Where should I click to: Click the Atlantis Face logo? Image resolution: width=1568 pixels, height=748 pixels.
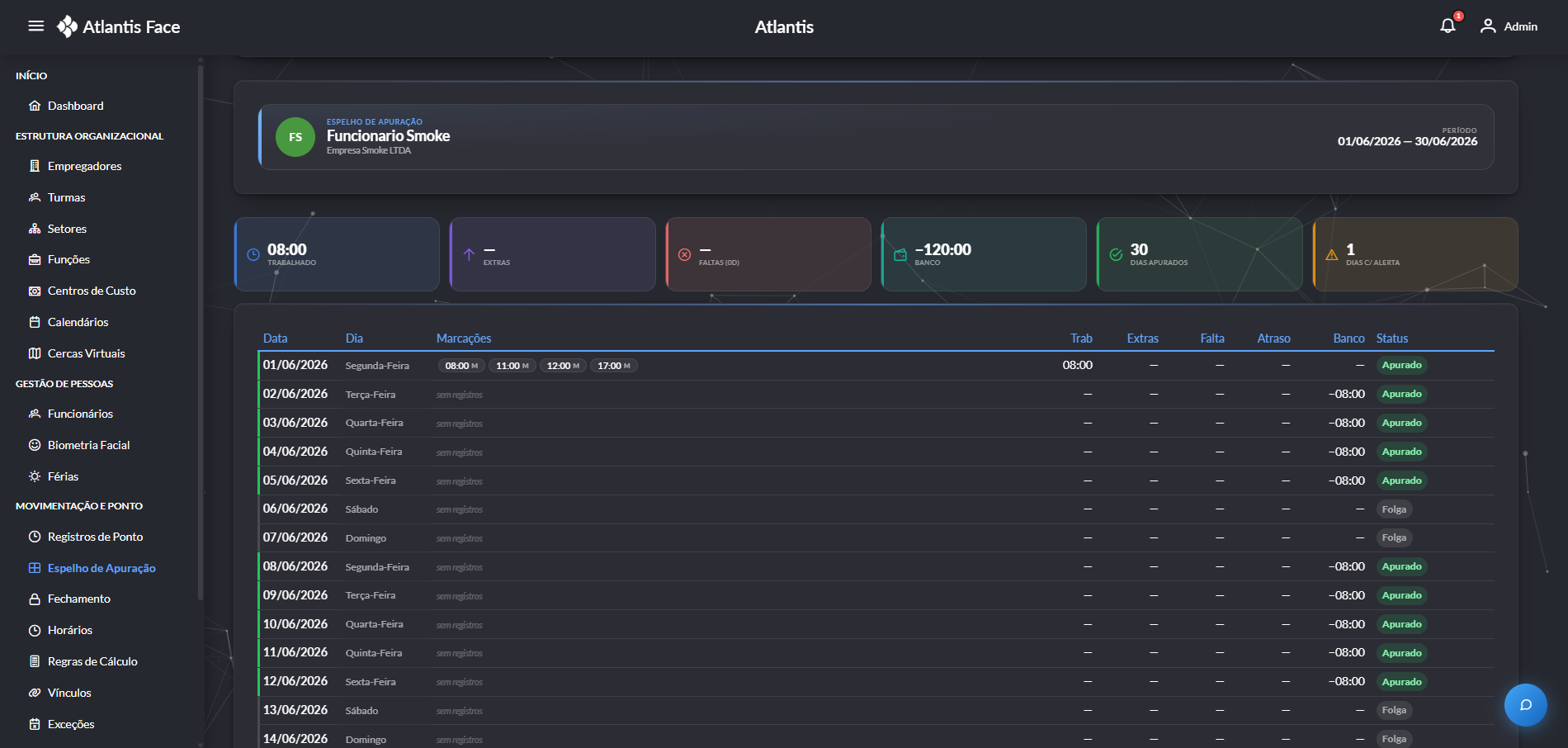[118, 26]
